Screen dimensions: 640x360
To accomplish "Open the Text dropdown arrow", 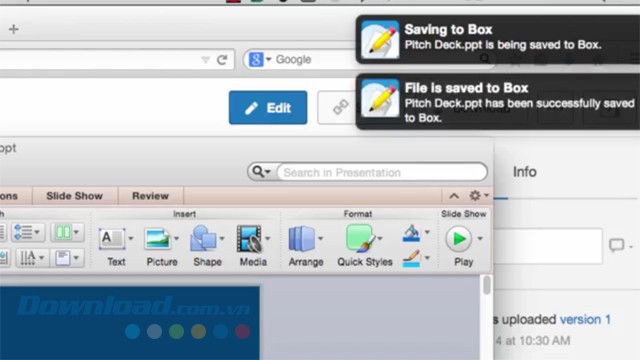I will click(131, 238).
